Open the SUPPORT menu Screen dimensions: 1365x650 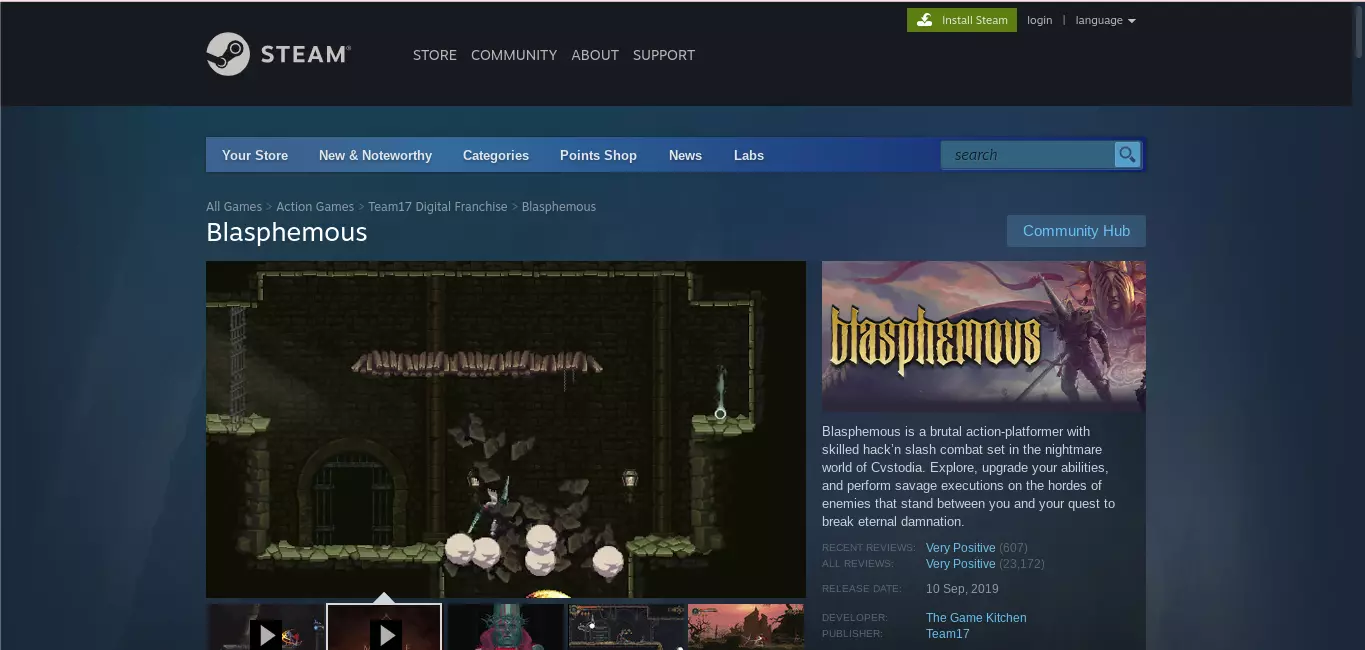(x=664, y=55)
